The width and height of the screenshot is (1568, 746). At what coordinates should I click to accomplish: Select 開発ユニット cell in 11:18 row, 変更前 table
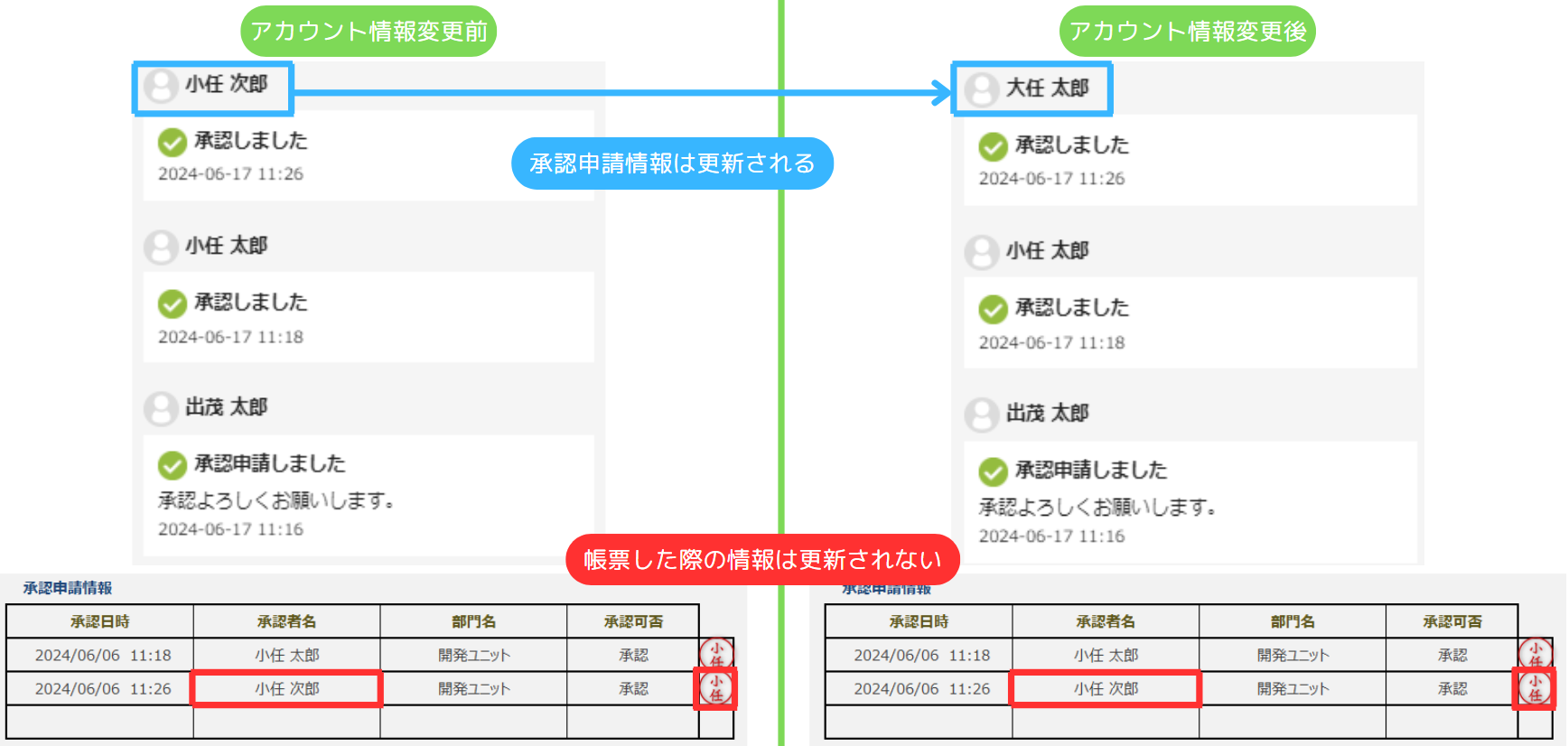pos(474,655)
